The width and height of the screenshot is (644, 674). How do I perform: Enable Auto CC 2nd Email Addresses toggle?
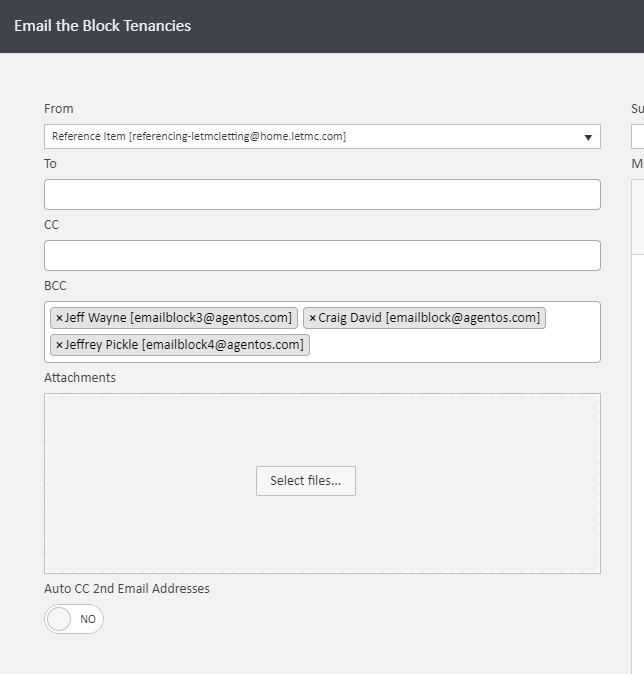point(74,619)
